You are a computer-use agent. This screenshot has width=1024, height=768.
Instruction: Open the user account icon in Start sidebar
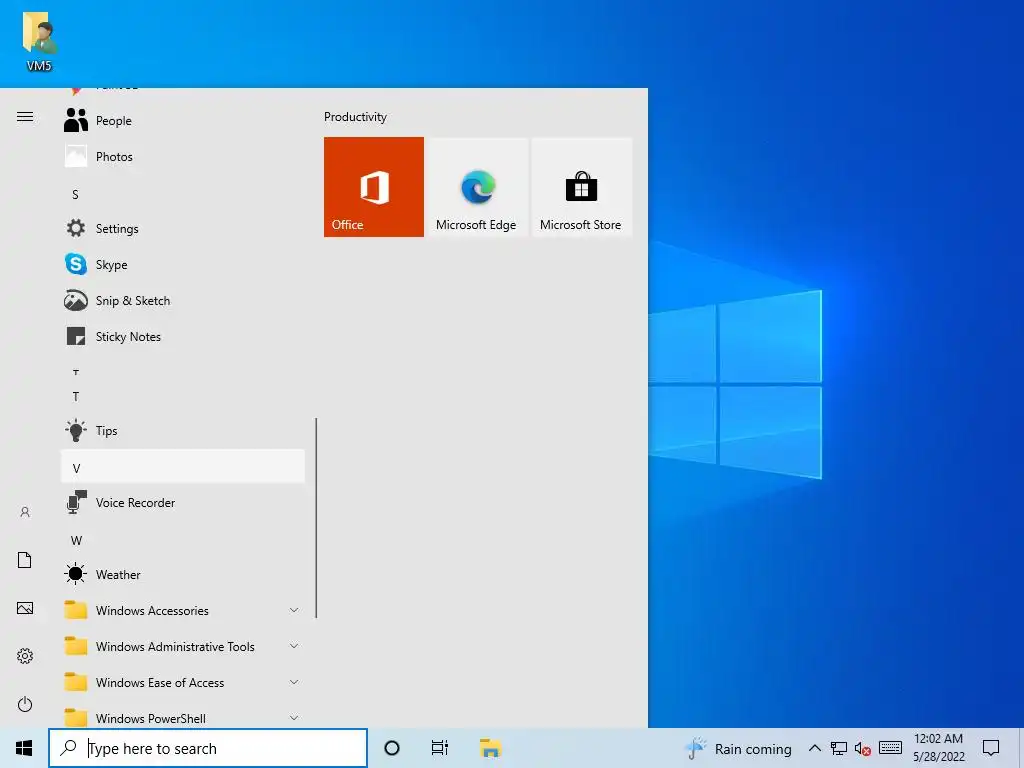coord(25,512)
